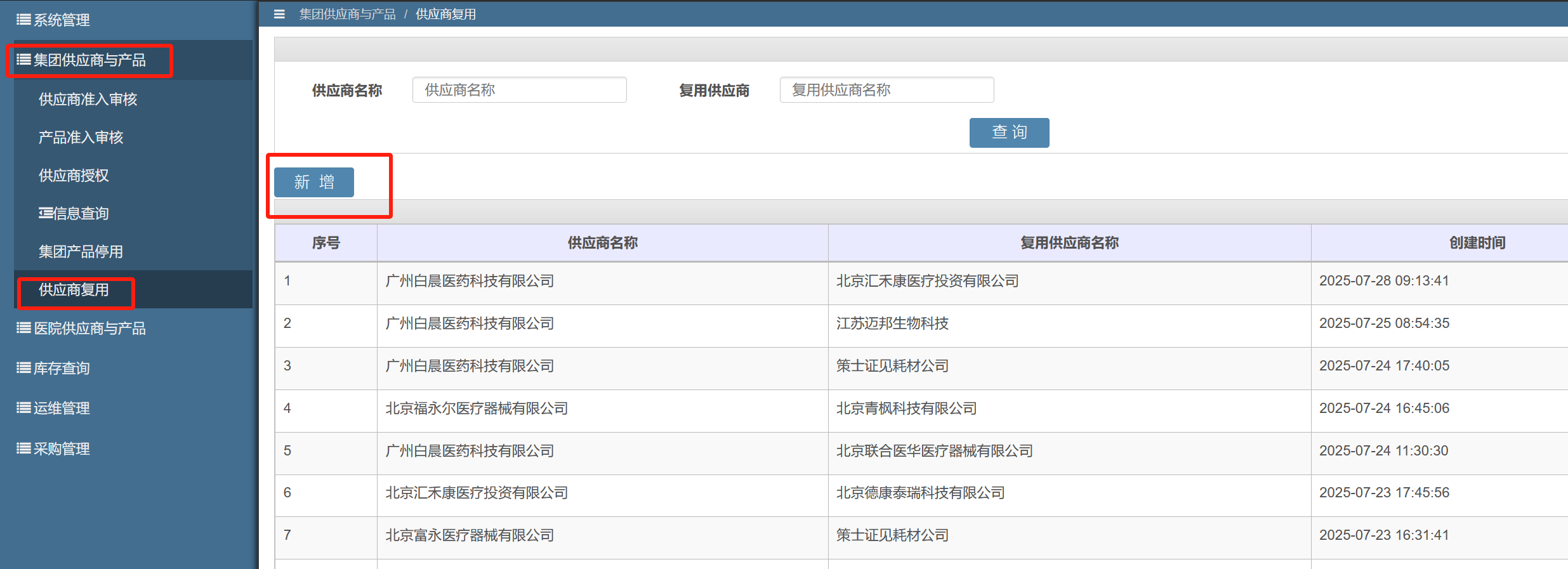Click 供应商复用 breadcrumb item
This screenshot has width=1568, height=569.
[446, 14]
